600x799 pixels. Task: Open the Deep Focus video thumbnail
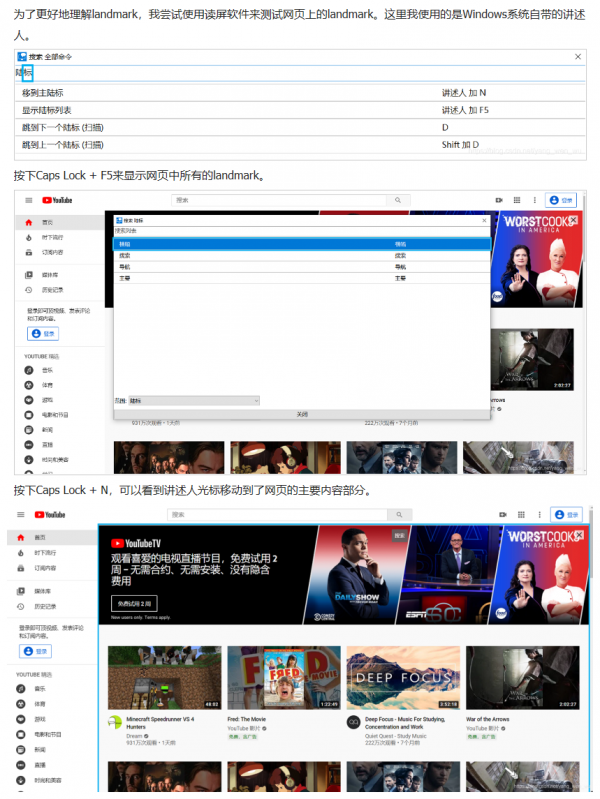403,678
